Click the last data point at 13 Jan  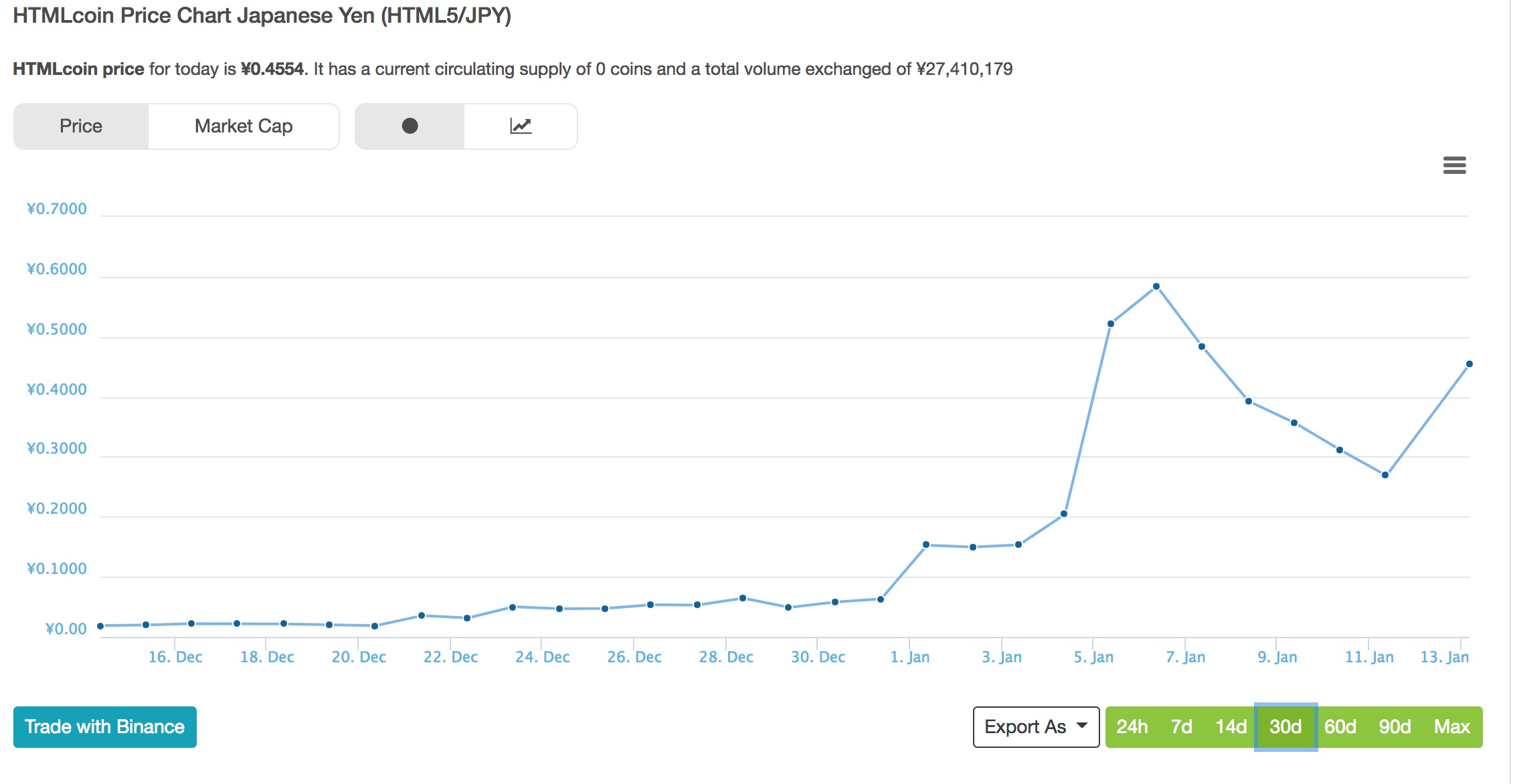[x=1469, y=364]
